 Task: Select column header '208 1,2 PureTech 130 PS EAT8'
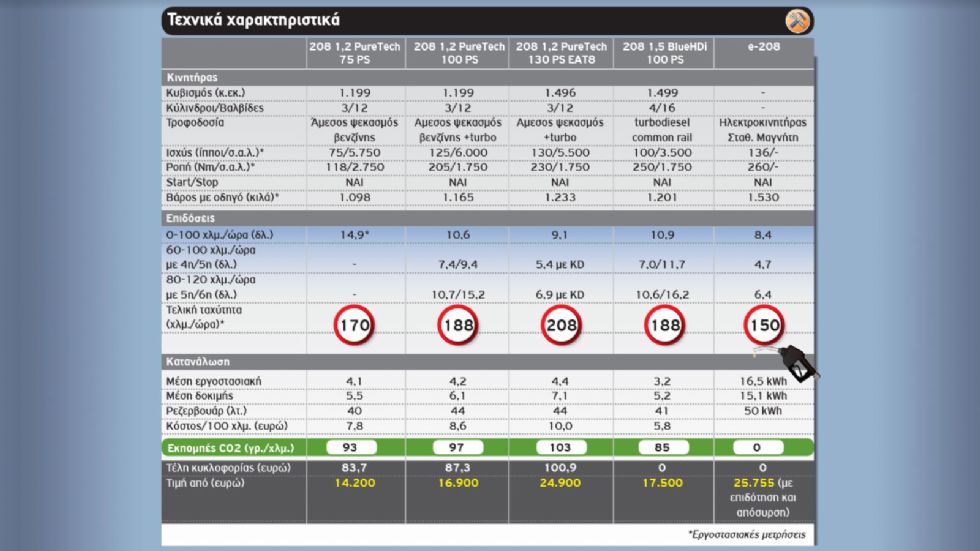tap(561, 53)
